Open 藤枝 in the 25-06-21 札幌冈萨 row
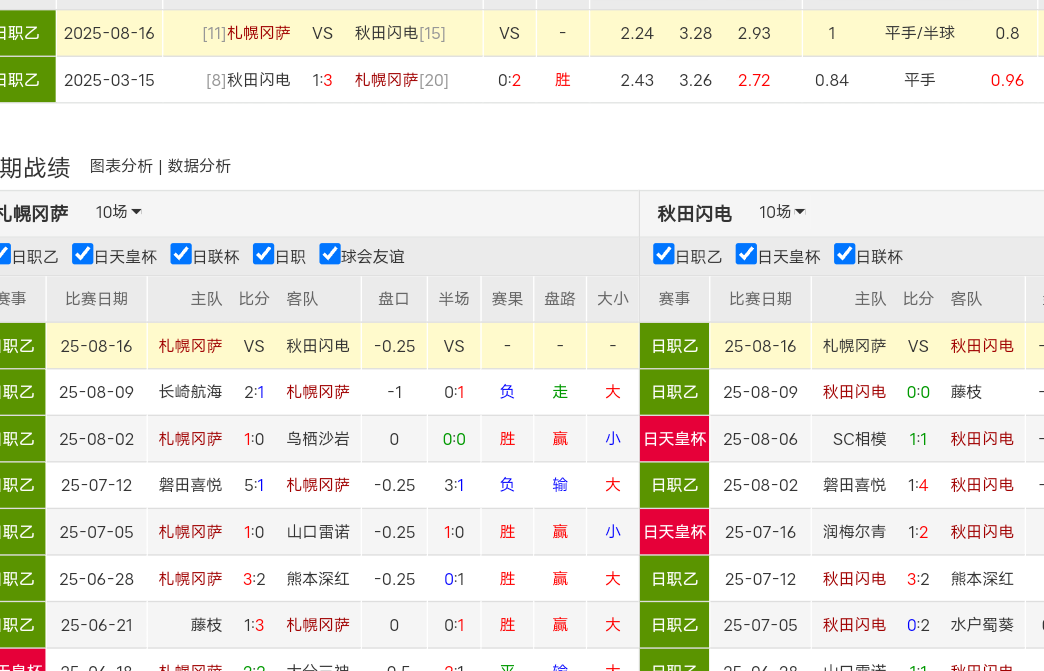The image size is (1044, 671). [x=206, y=625]
